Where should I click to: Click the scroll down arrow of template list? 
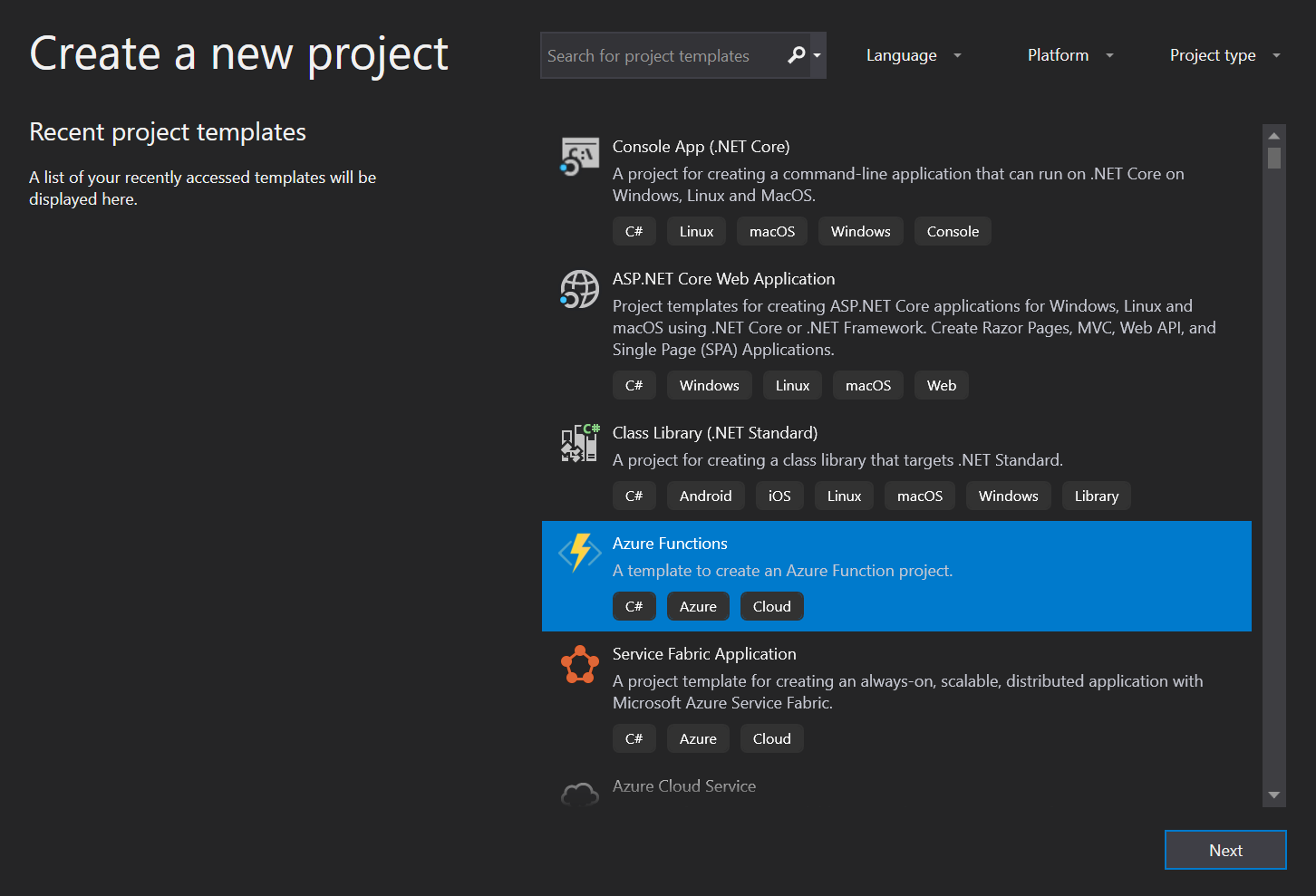[1273, 795]
